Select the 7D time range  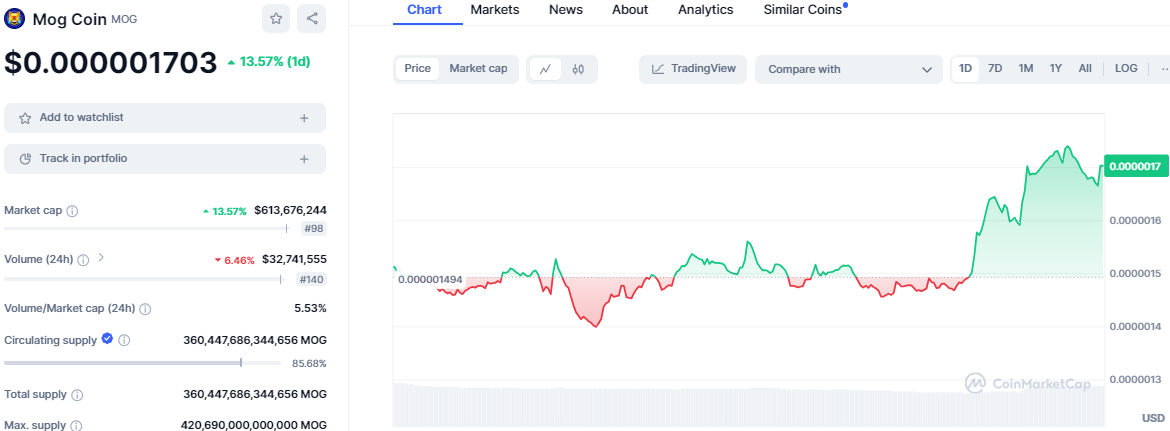(x=995, y=69)
